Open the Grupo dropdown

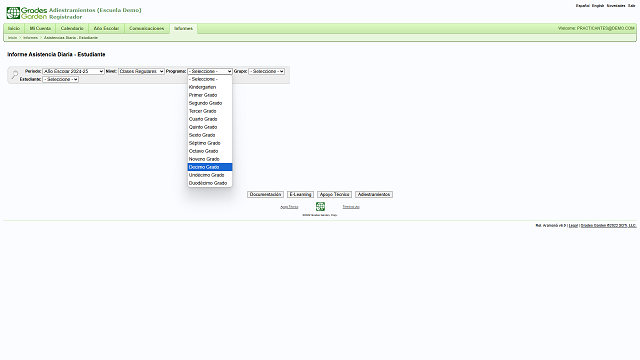[x=267, y=71]
